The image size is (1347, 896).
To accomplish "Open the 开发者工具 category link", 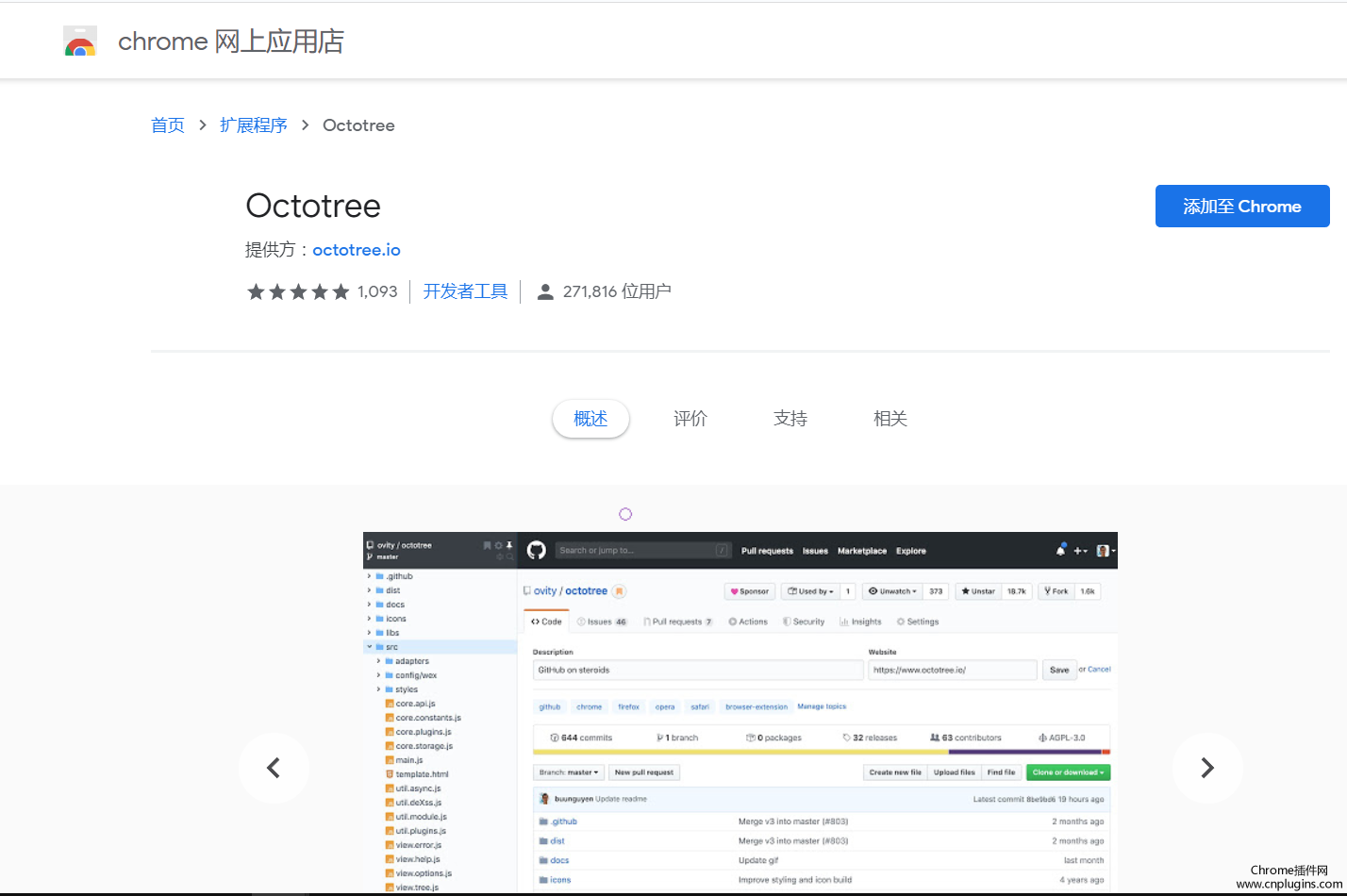I will coord(465,291).
